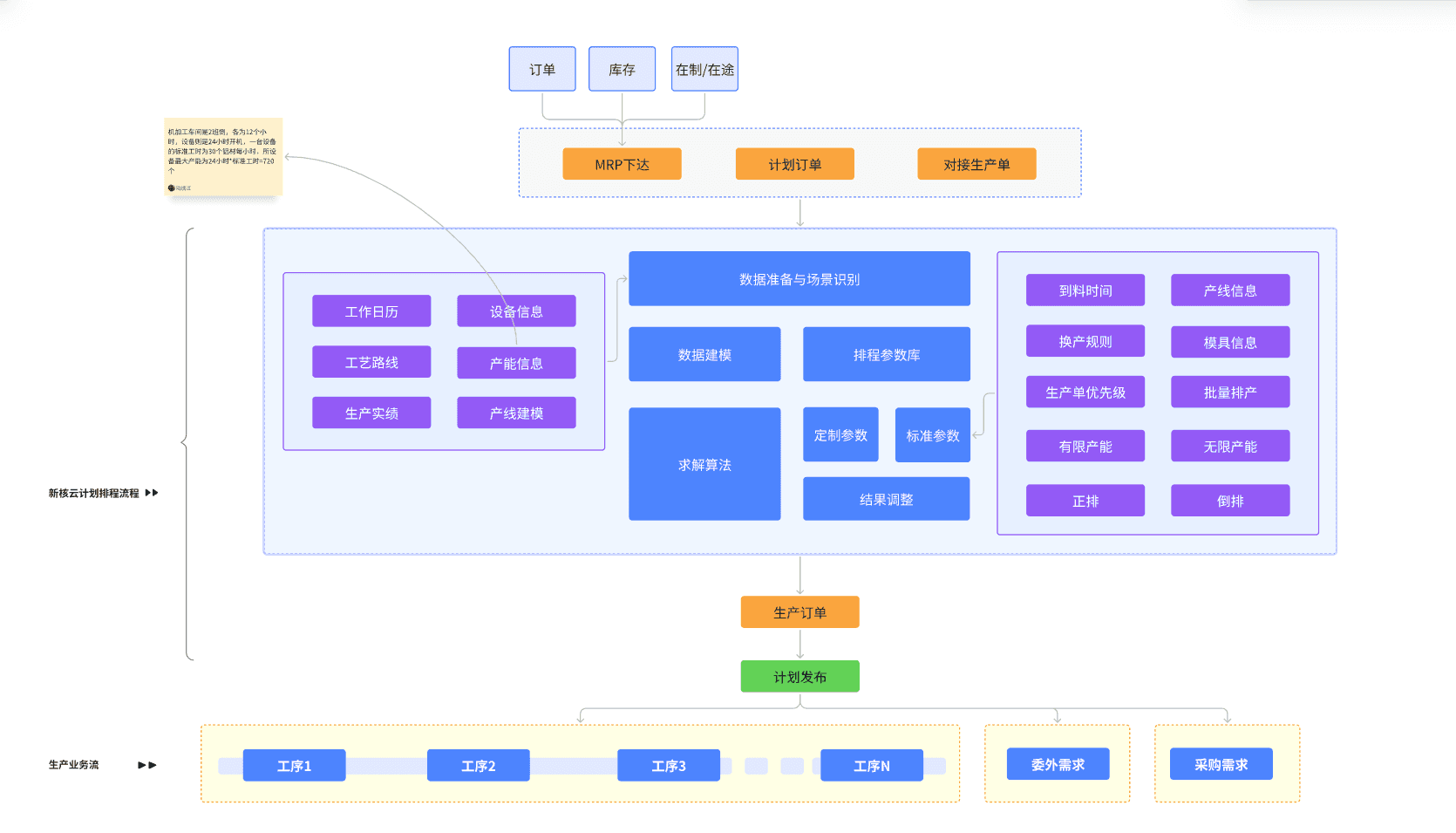
Task: Select the 工序N process block
Action: tap(872, 765)
